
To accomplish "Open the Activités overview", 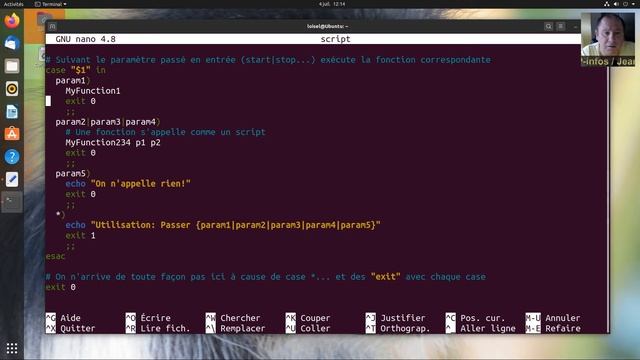I will [x=13, y=4].
